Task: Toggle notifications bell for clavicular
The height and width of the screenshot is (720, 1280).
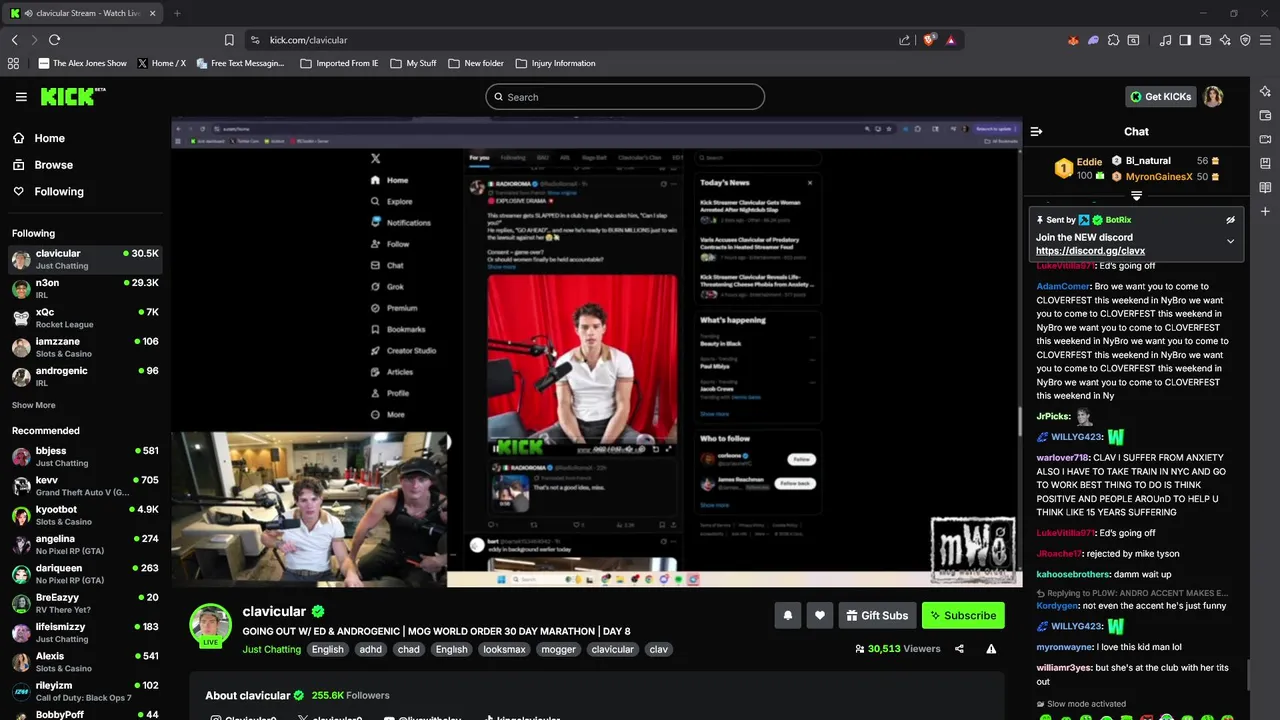Action: point(787,615)
